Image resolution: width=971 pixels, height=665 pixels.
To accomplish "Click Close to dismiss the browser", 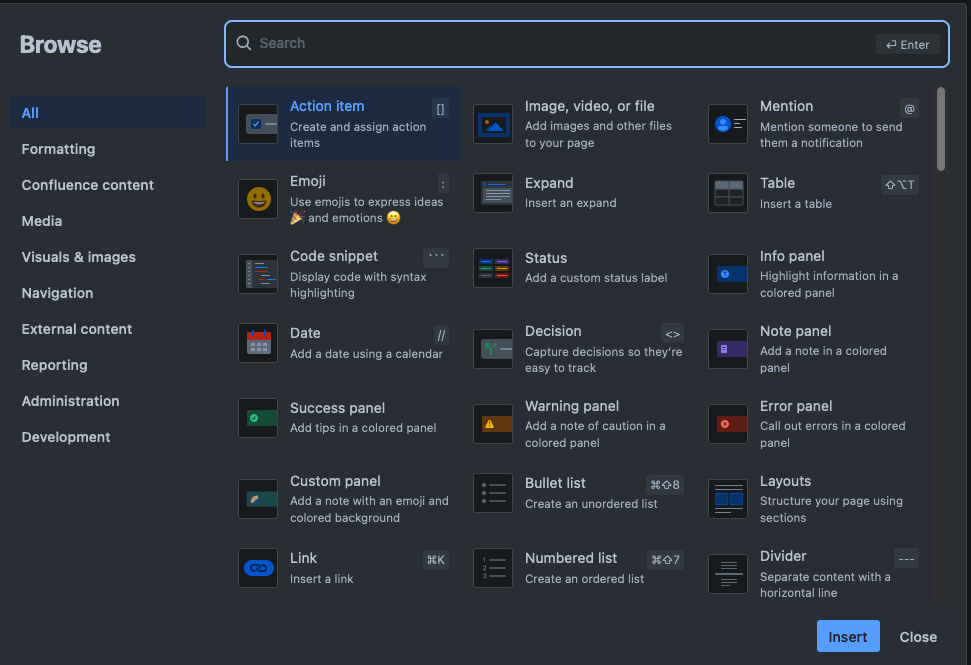I will (x=917, y=636).
